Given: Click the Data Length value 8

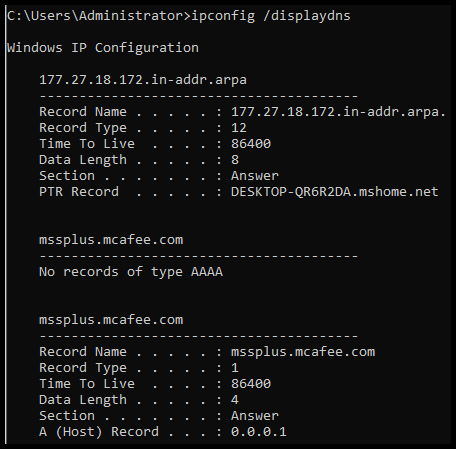Looking at the screenshot, I should pos(235,160).
